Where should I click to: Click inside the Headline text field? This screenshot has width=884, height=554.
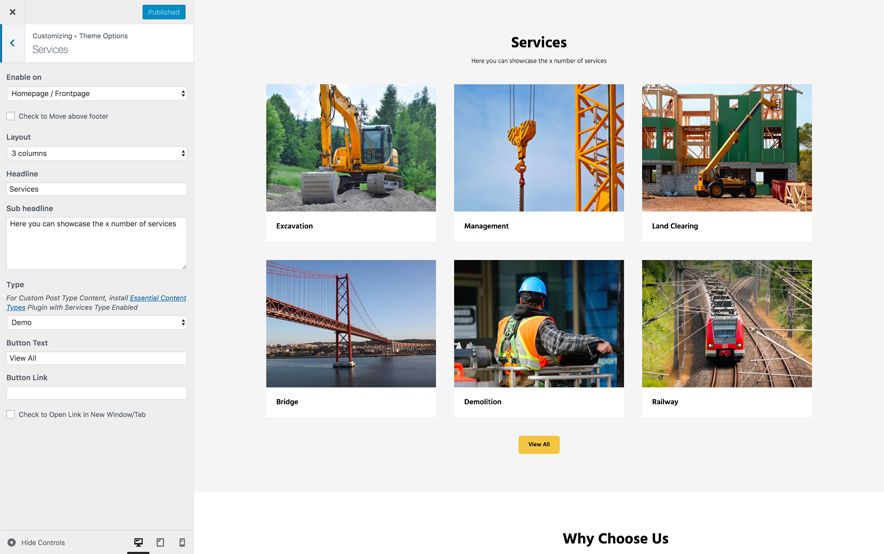pyautogui.click(x=96, y=189)
